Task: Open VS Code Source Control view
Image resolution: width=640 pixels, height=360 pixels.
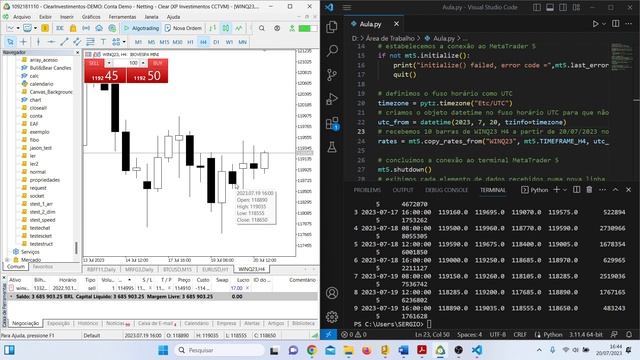Action: click(x=332, y=75)
